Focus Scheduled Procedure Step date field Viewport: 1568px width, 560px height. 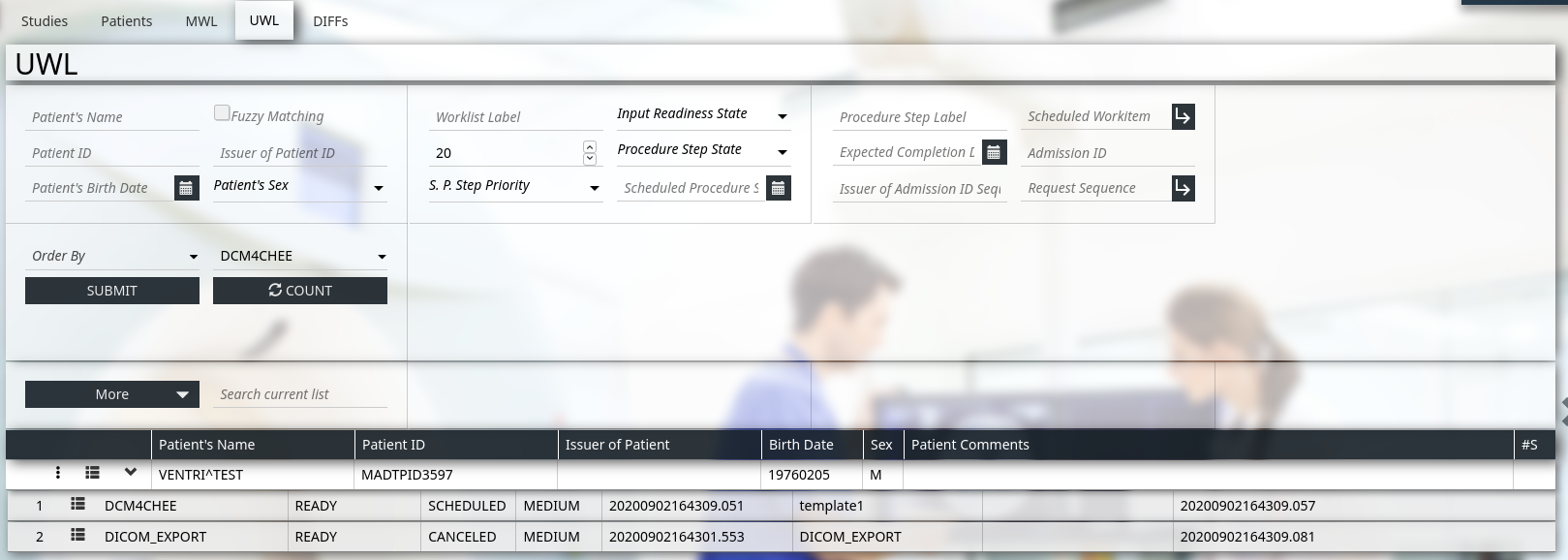pos(691,188)
